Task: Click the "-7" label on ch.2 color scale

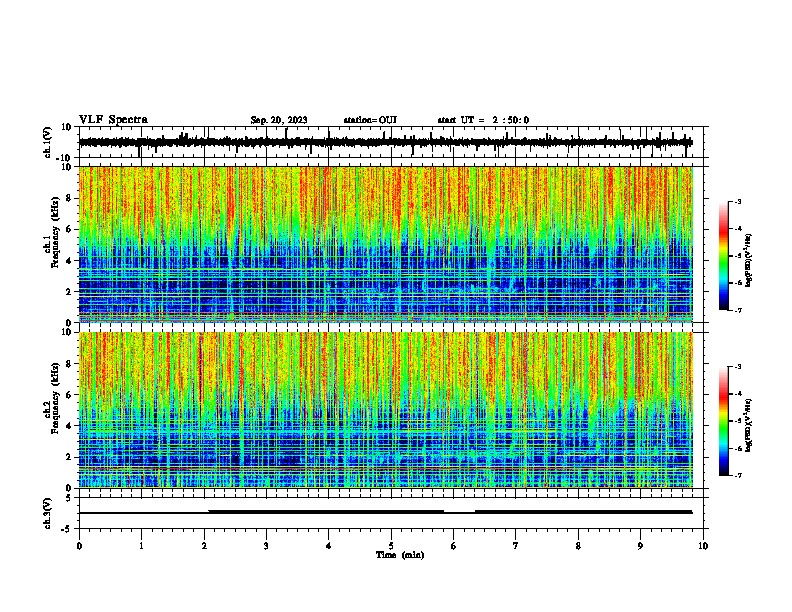Action: (x=737, y=475)
